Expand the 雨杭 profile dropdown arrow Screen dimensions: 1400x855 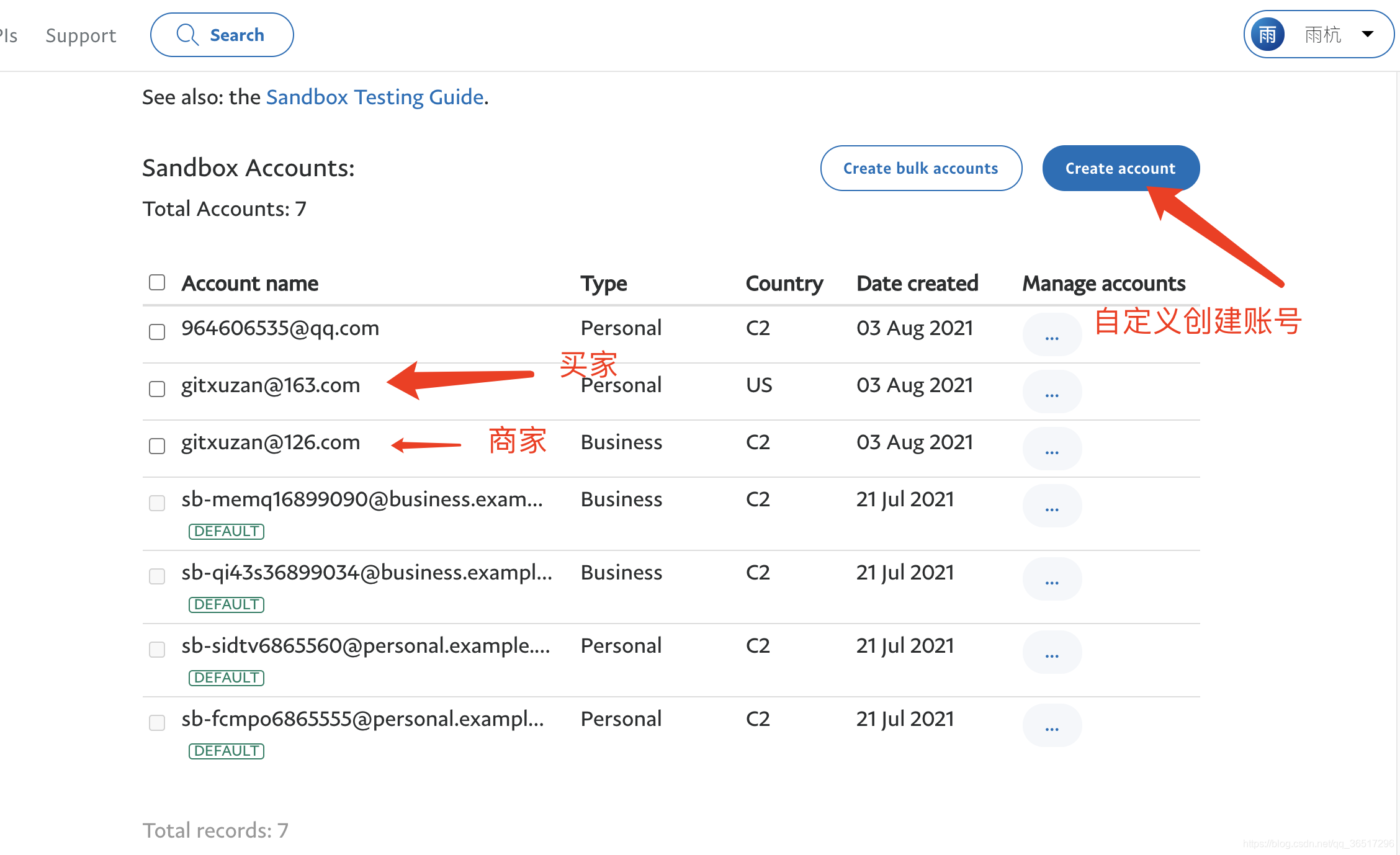[1367, 34]
